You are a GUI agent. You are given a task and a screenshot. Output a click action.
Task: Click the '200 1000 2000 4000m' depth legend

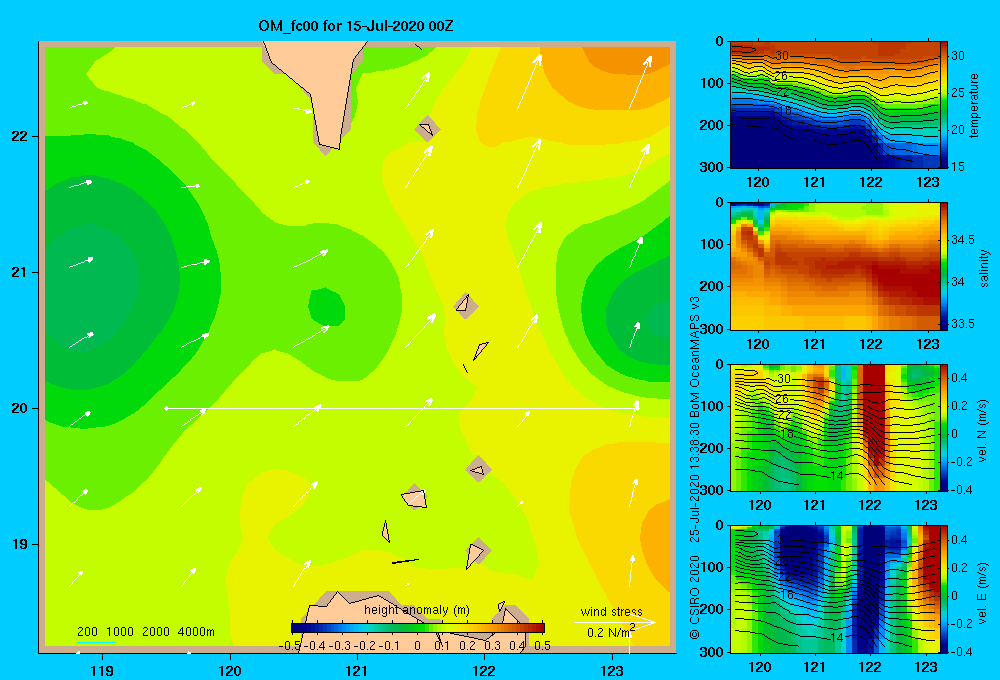point(145,632)
